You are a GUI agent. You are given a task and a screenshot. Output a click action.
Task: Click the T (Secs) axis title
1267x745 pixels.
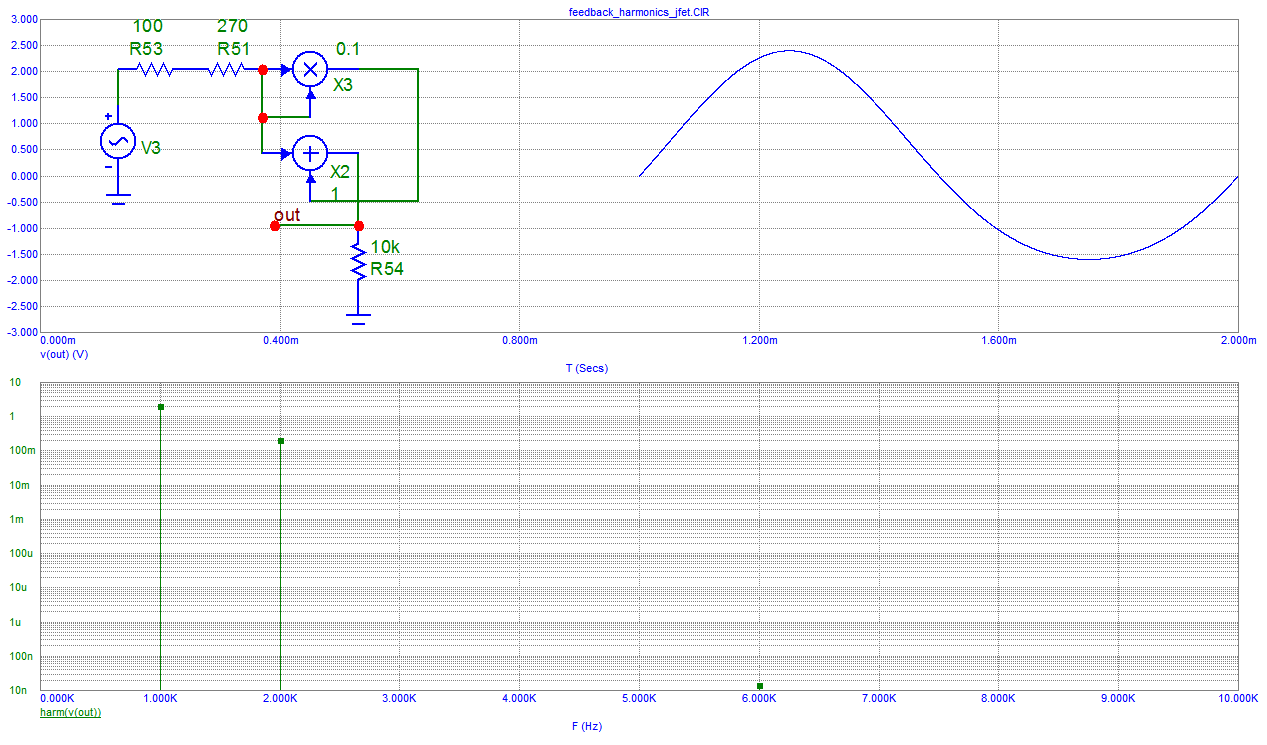[586, 368]
